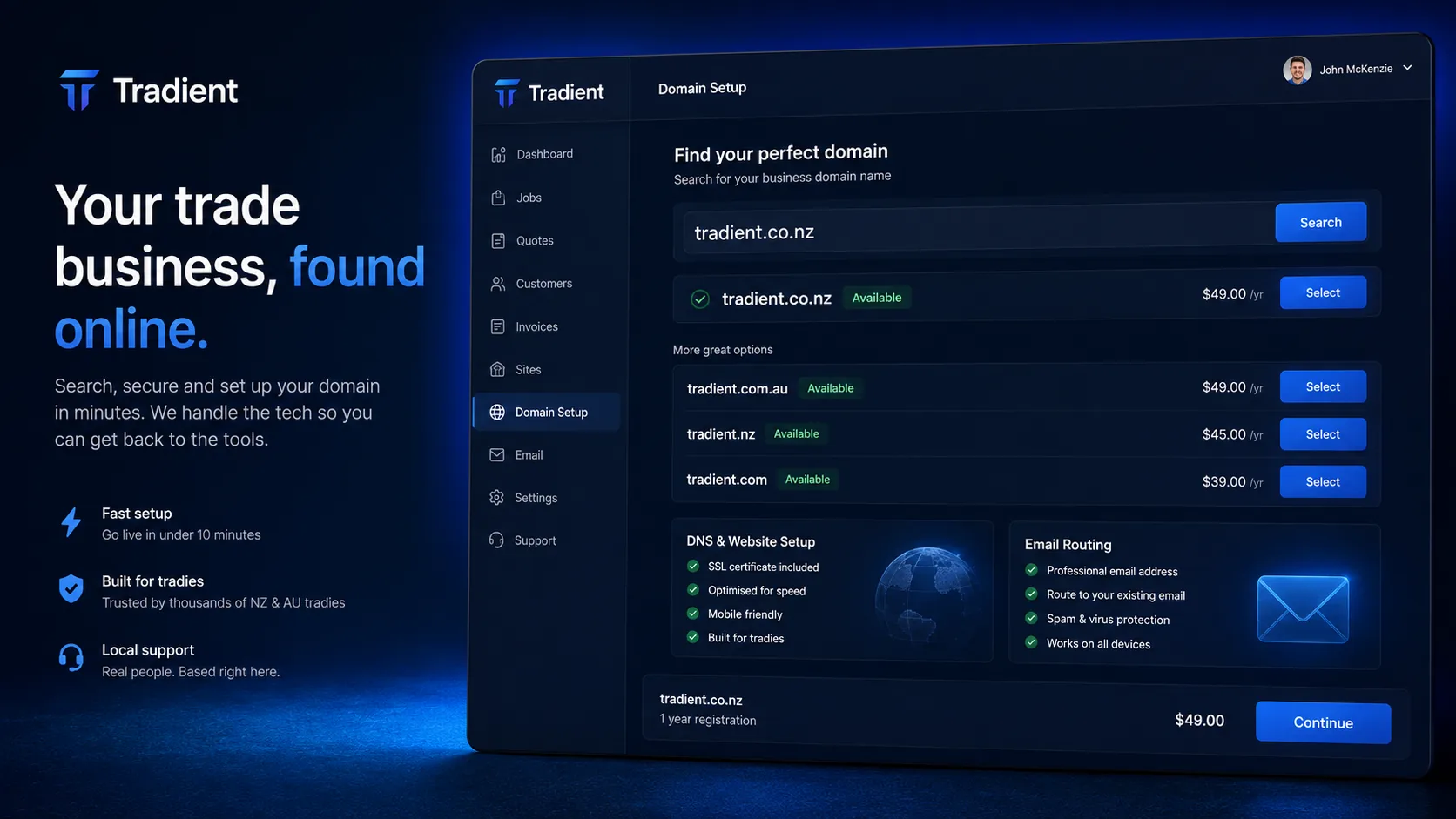Open the Support menu item

click(535, 540)
